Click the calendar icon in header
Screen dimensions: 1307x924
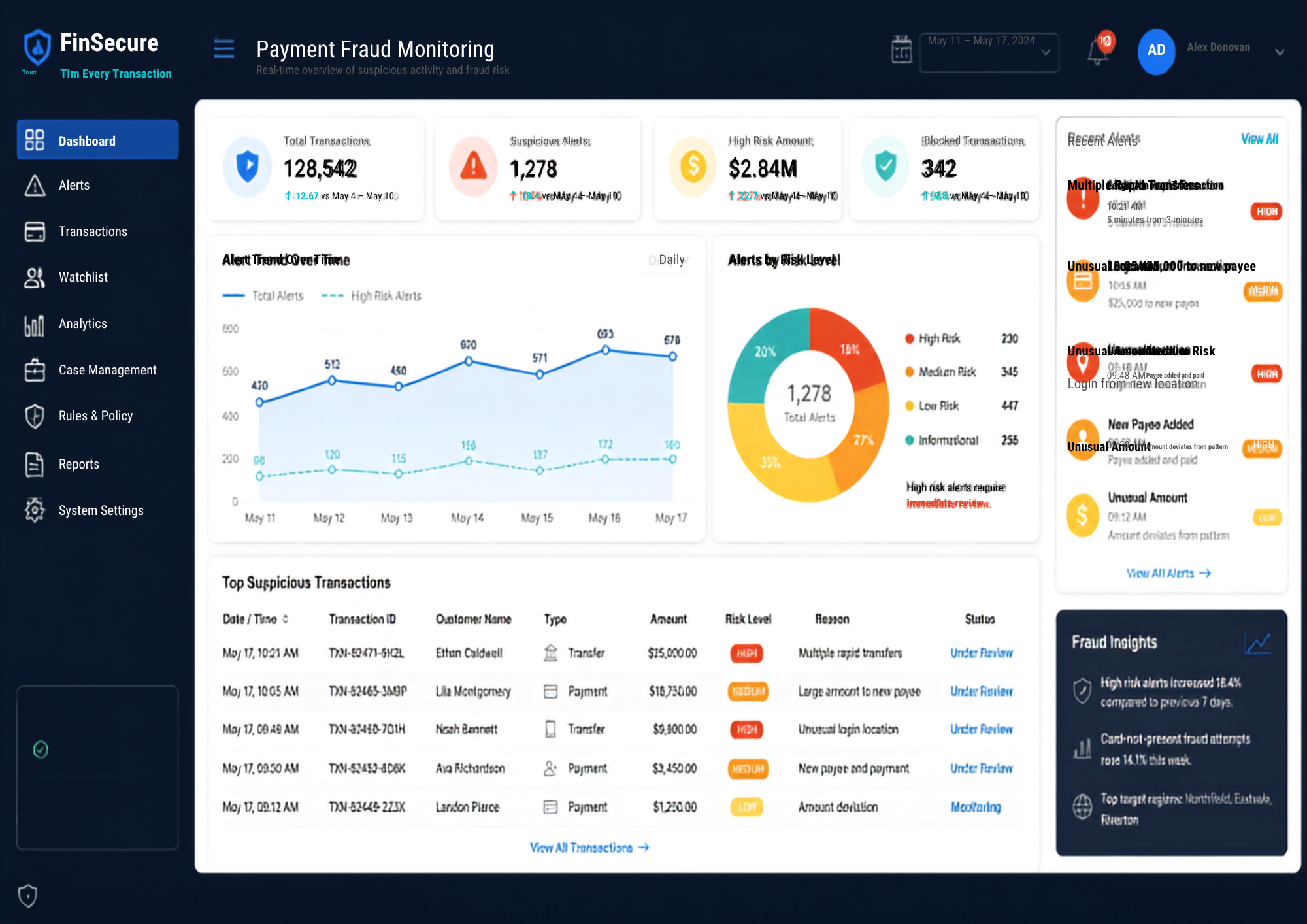pos(901,50)
